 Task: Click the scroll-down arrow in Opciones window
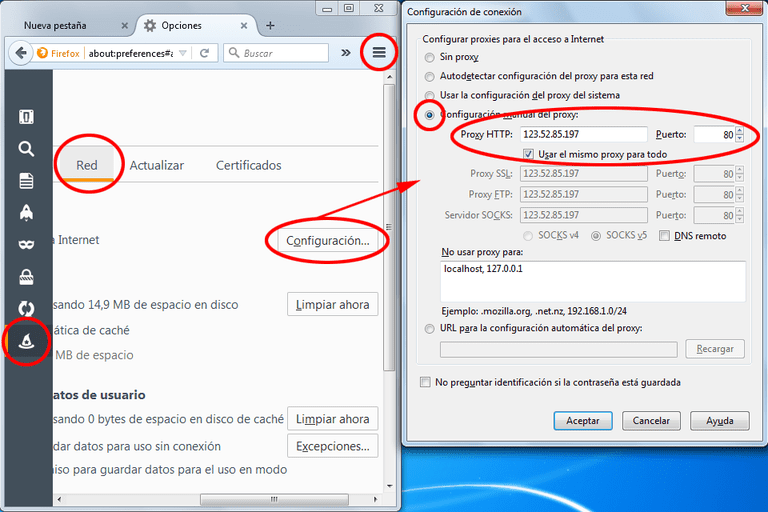[x=389, y=486]
